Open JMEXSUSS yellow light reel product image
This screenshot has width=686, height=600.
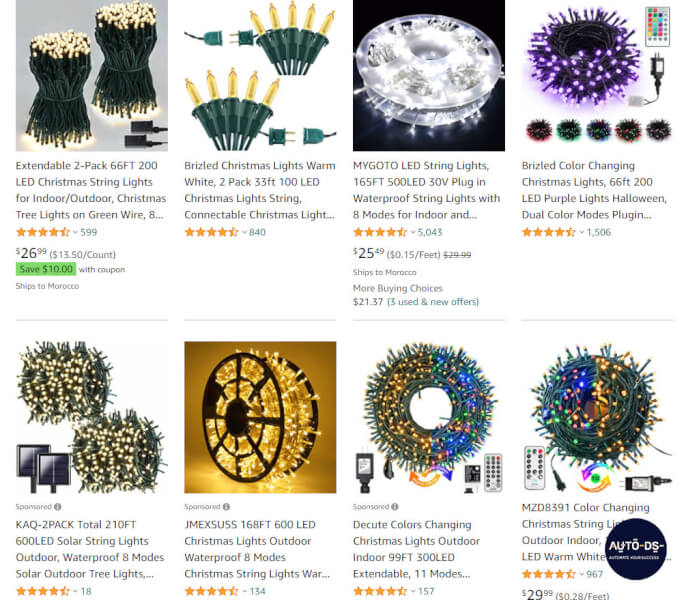point(260,417)
